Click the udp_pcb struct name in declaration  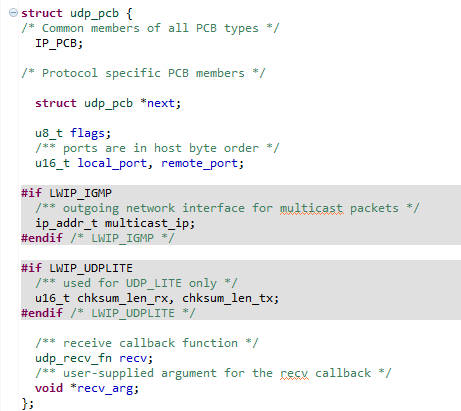point(94,13)
